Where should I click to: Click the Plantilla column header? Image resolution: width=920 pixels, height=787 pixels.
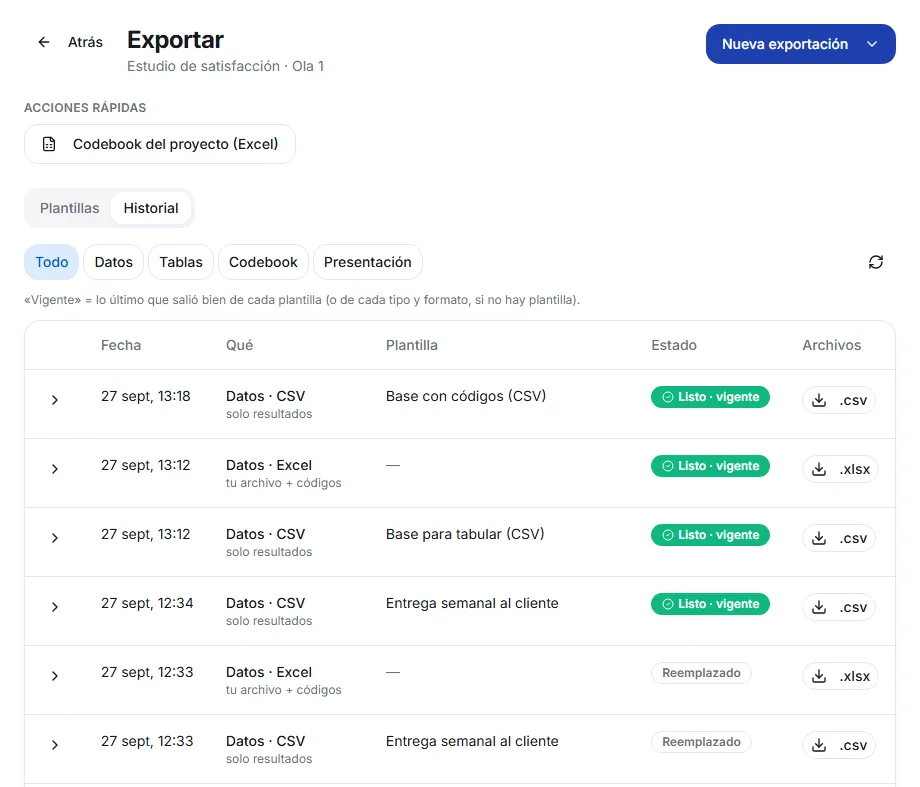412,345
